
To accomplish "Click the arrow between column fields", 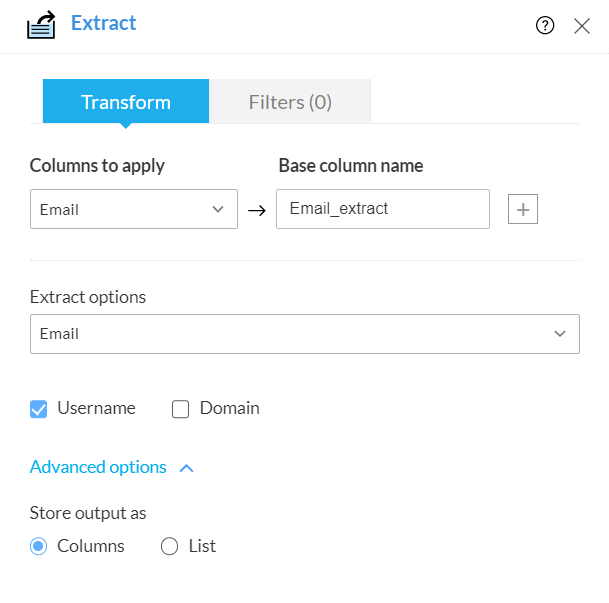I will coord(257,210).
